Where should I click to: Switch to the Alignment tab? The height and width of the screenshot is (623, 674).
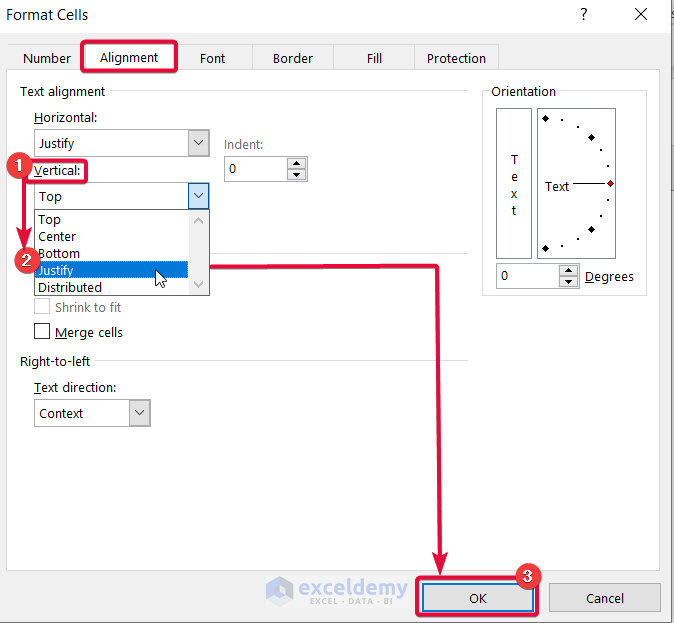point(129,57)
